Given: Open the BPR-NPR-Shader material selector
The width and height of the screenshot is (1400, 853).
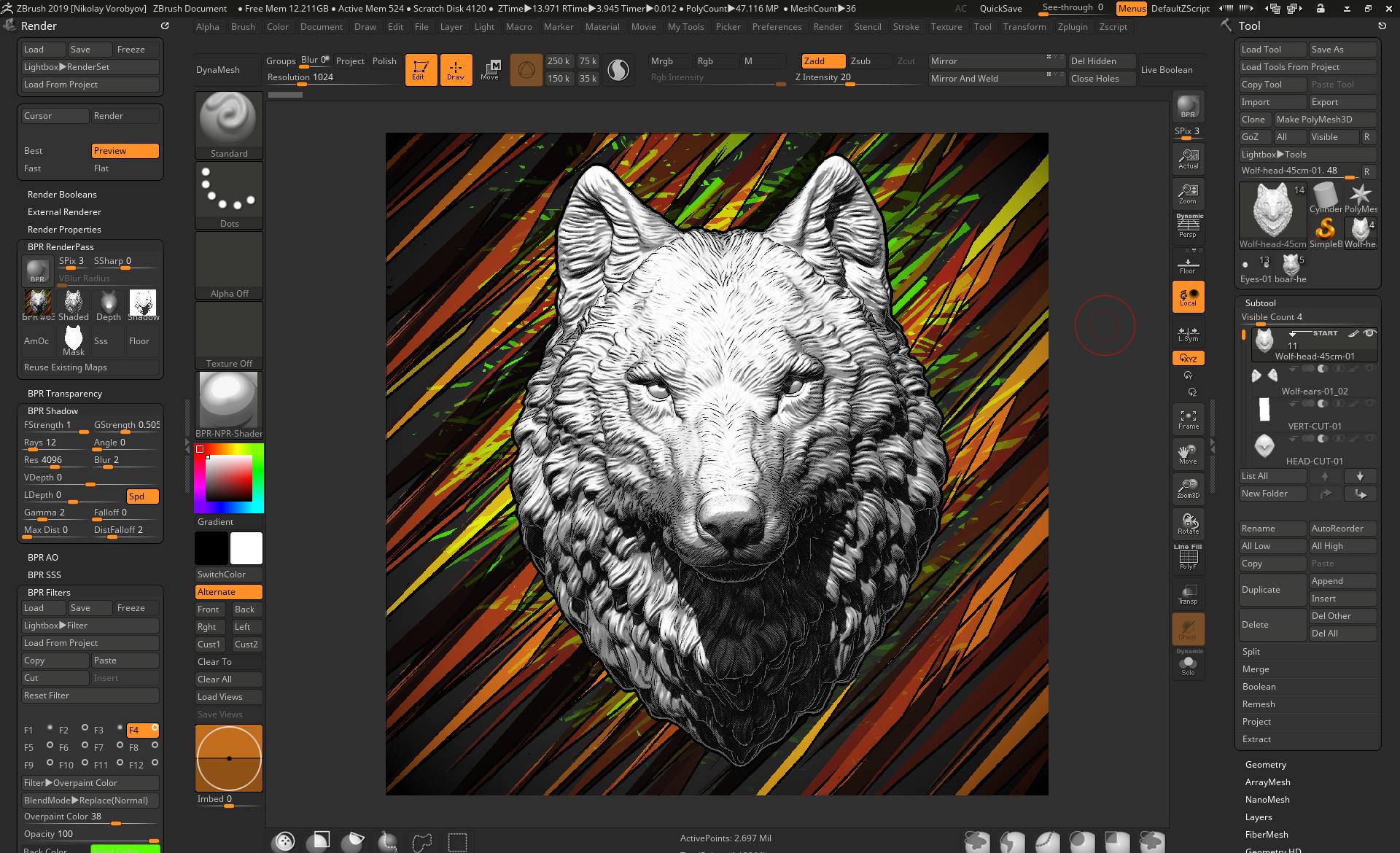Looking at the screenshot, I should (229, 405).
